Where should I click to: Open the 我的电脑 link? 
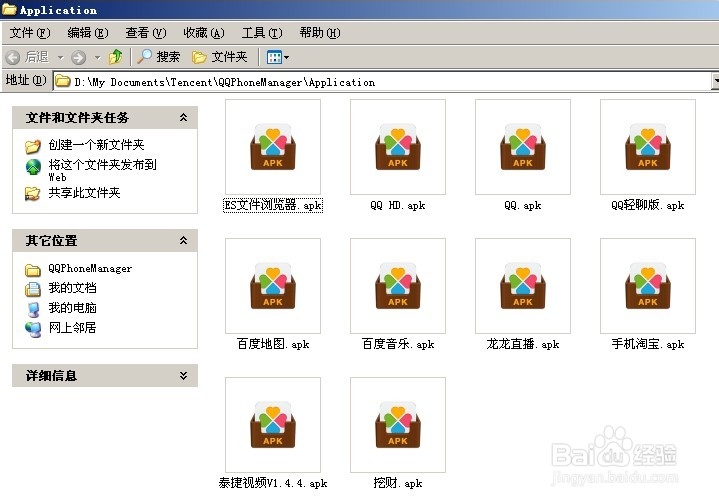72,308
